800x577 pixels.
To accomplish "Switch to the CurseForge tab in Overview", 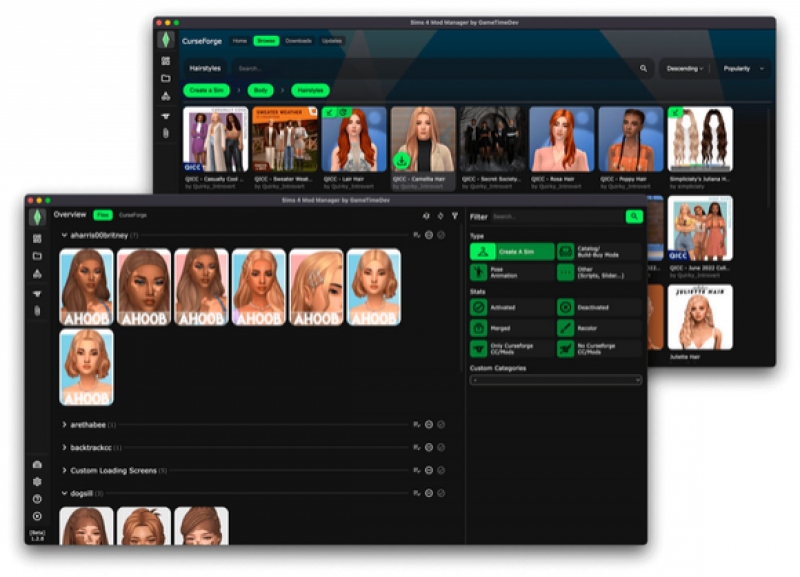I will pyautogui.click(x=133, y=215).
